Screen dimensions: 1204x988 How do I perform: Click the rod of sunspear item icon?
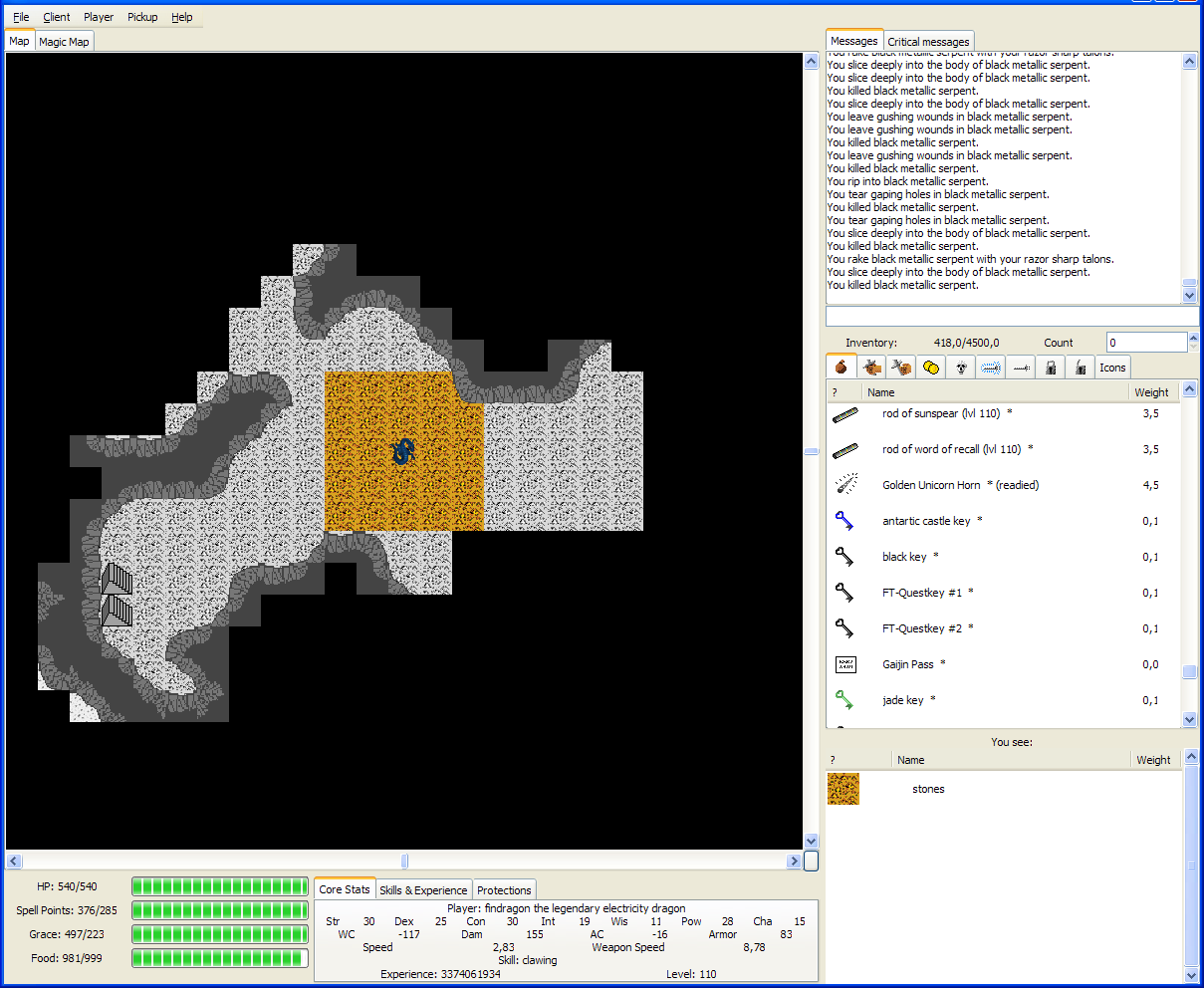point(844,414)
